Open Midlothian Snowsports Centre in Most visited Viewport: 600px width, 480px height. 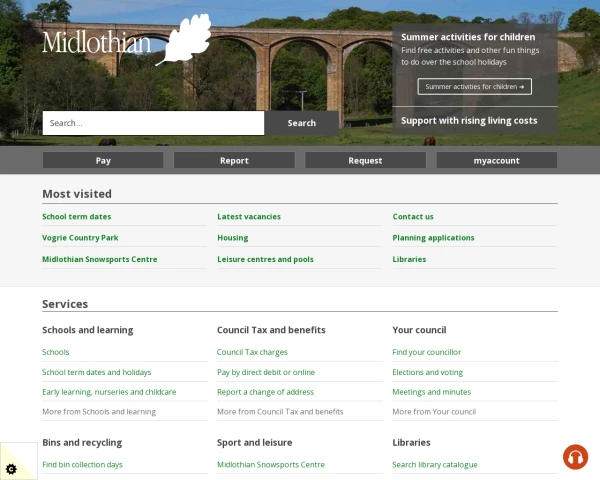point(99,259)
